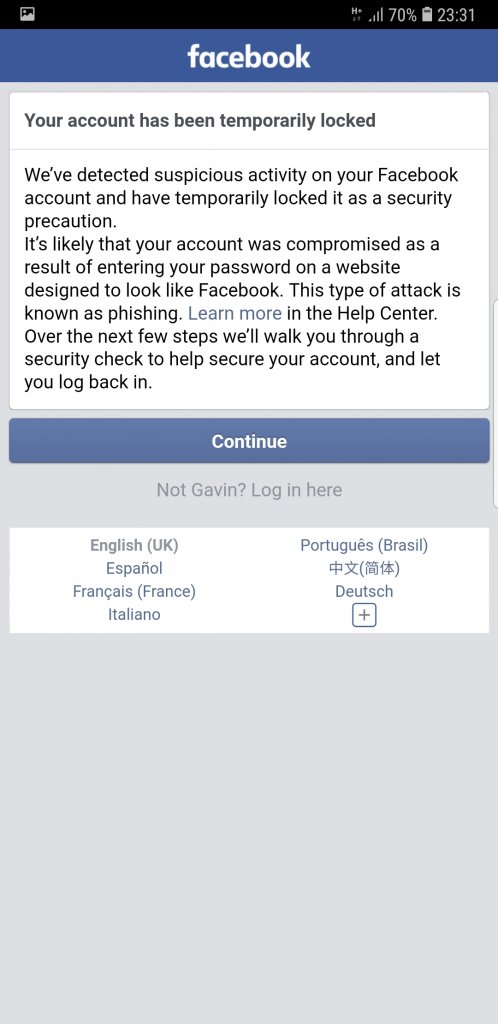
Task: Click Not Gavin? Log in here
Action: [x=249, y=490]
